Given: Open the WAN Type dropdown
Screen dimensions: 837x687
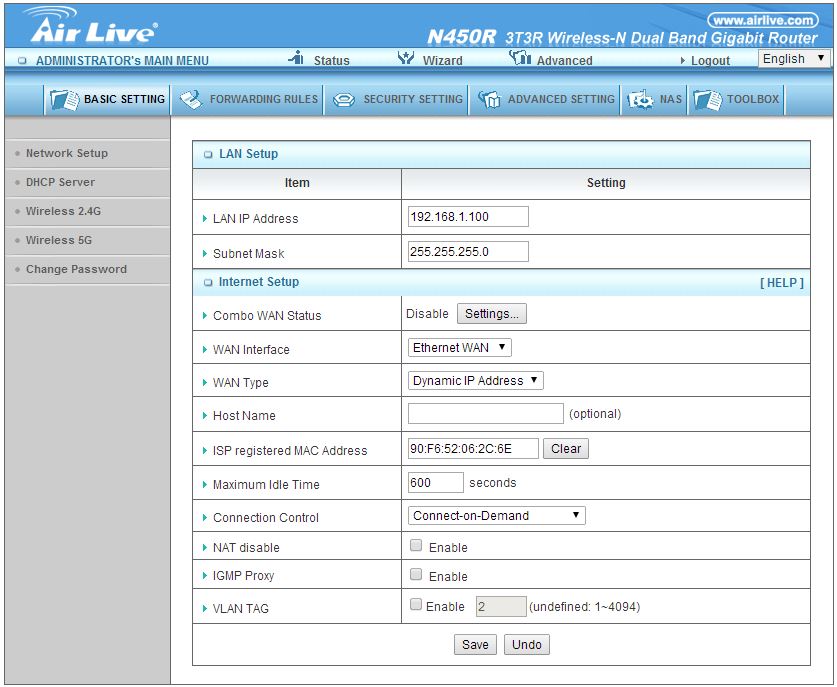Looking at the screenshot, I should coord(474,380).
